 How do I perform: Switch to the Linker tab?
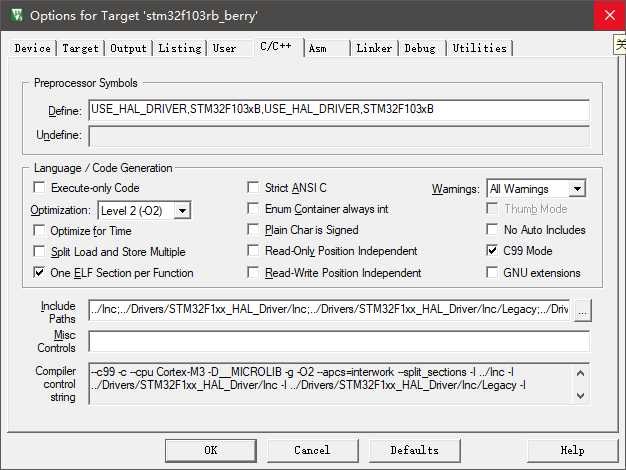pyautogui.click(x=374, y=48)
